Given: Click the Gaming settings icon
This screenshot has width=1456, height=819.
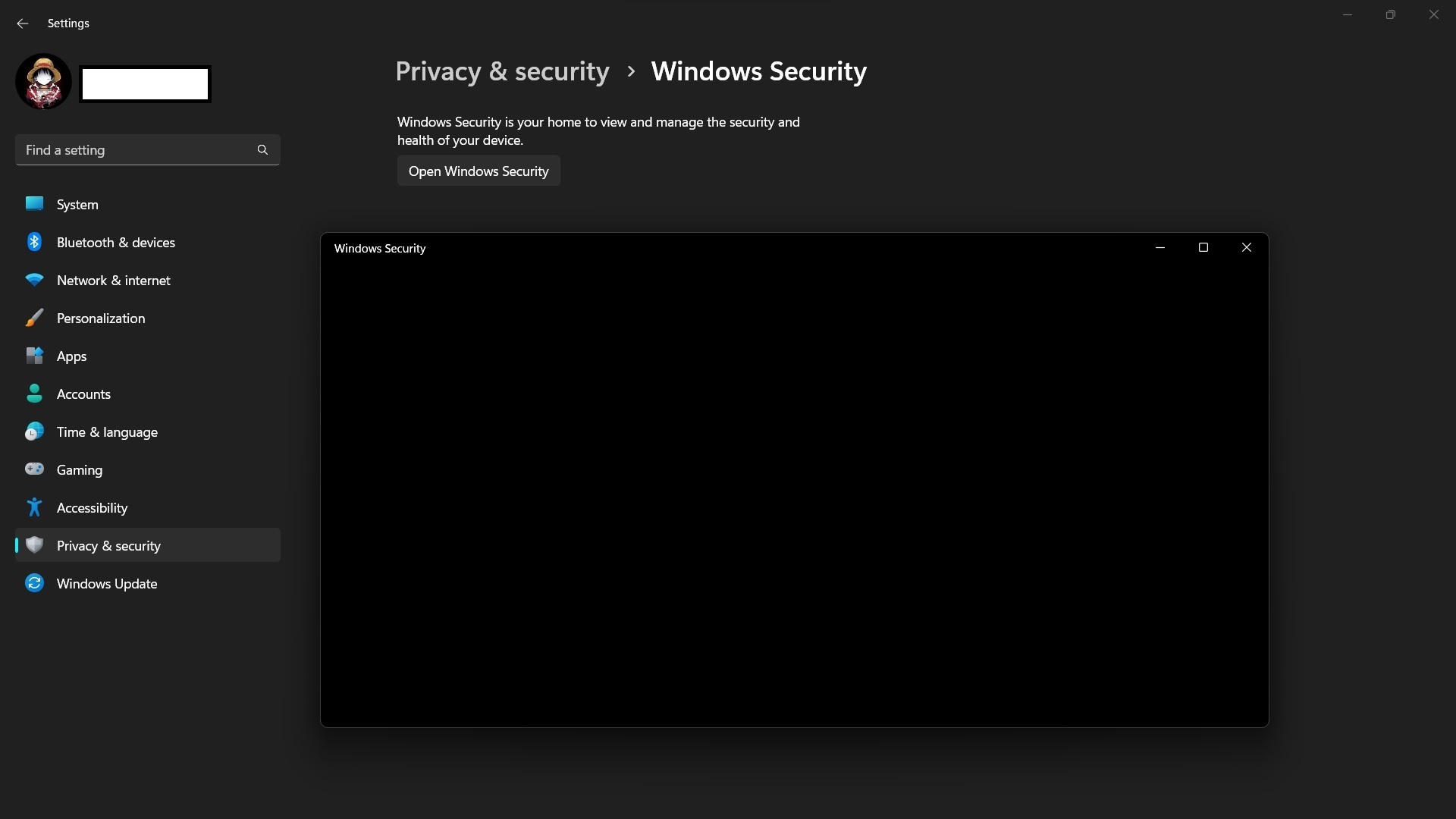Looking at the screenshot, I should point(34,469).
